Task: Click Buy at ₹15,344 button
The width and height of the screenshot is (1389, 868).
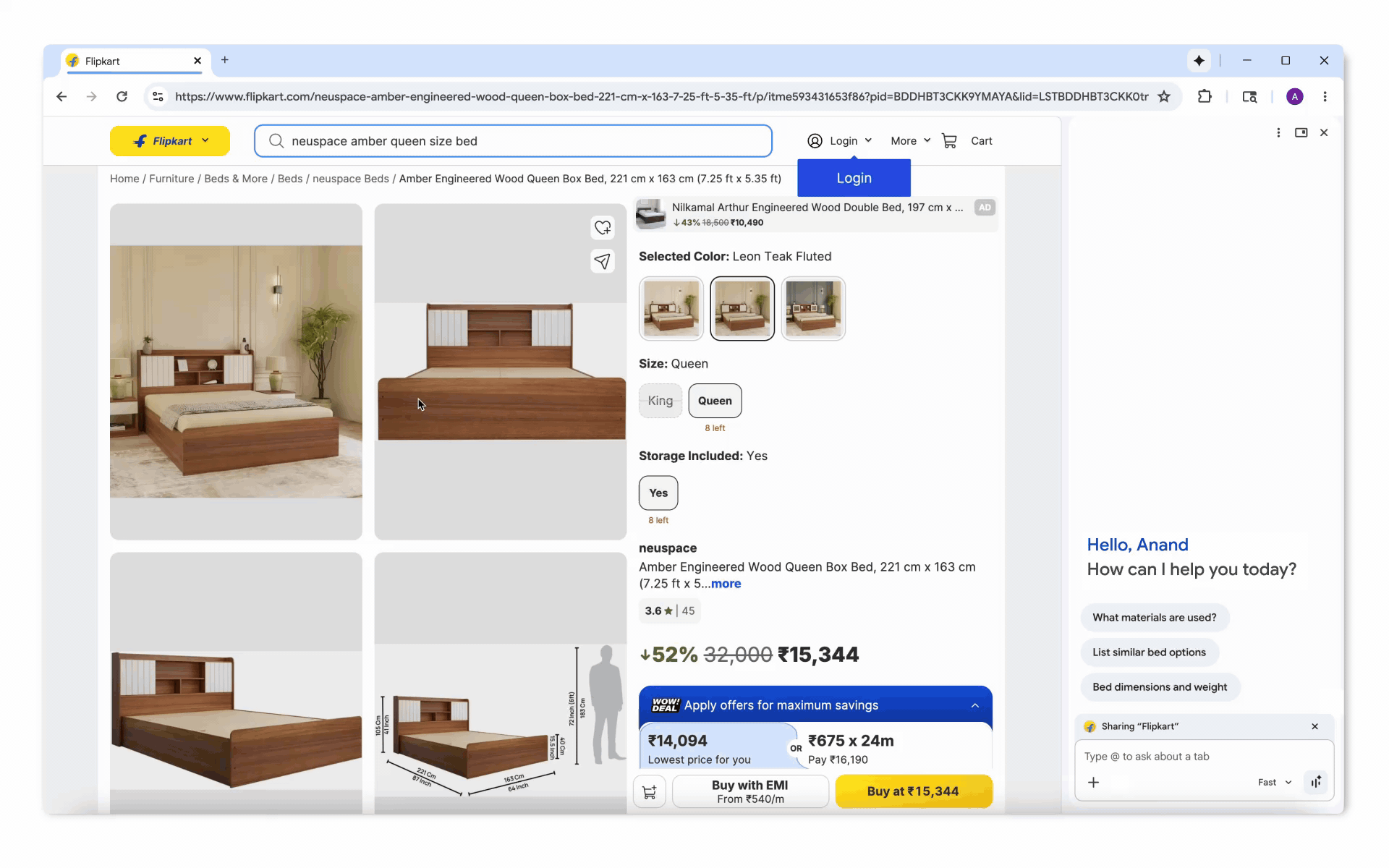Action: tap(914, 791)
